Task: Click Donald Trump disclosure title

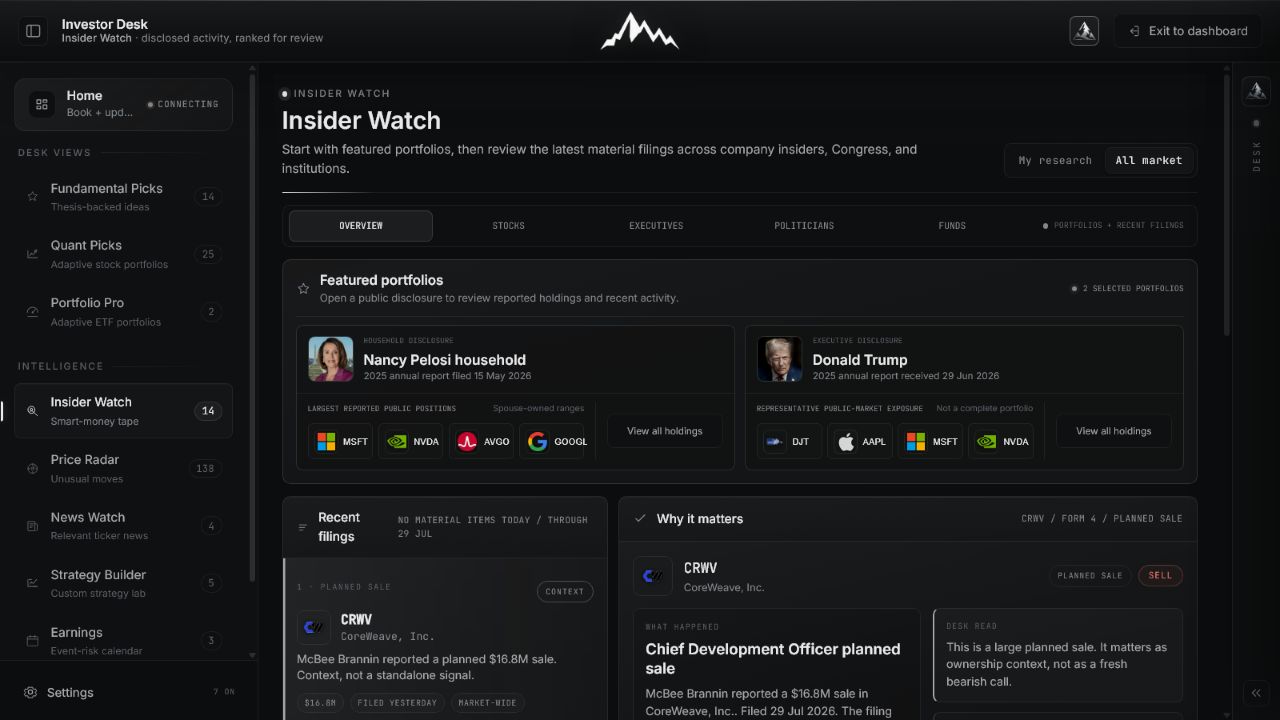Action: click(x=860, y=360)
